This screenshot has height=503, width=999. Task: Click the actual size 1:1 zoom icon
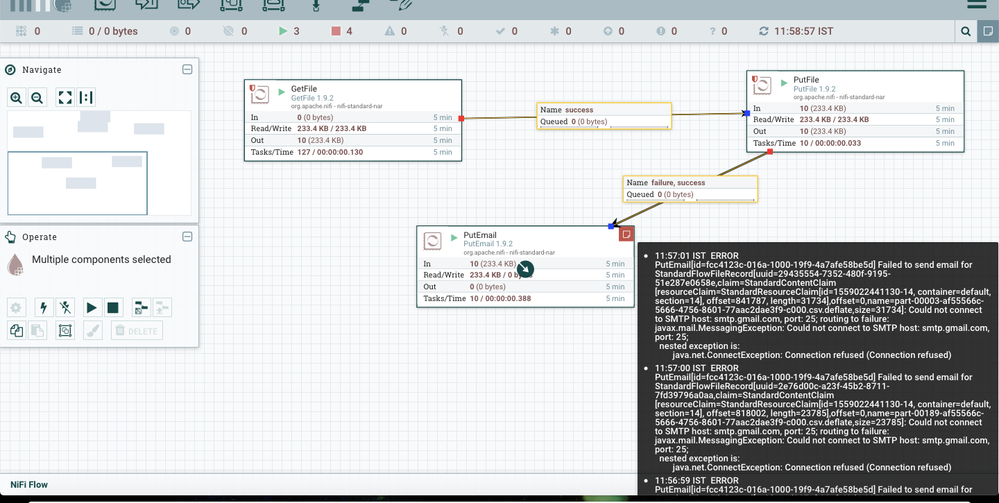pos(87,98)
